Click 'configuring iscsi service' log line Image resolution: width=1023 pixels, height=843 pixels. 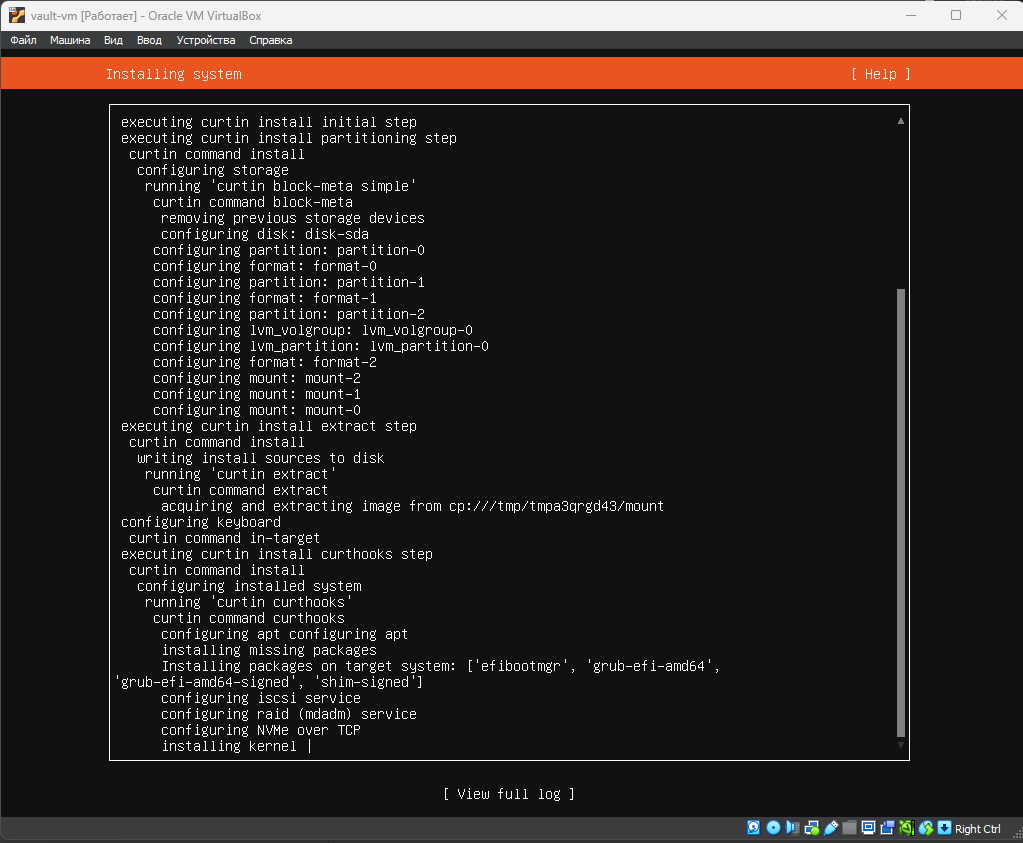260,698
